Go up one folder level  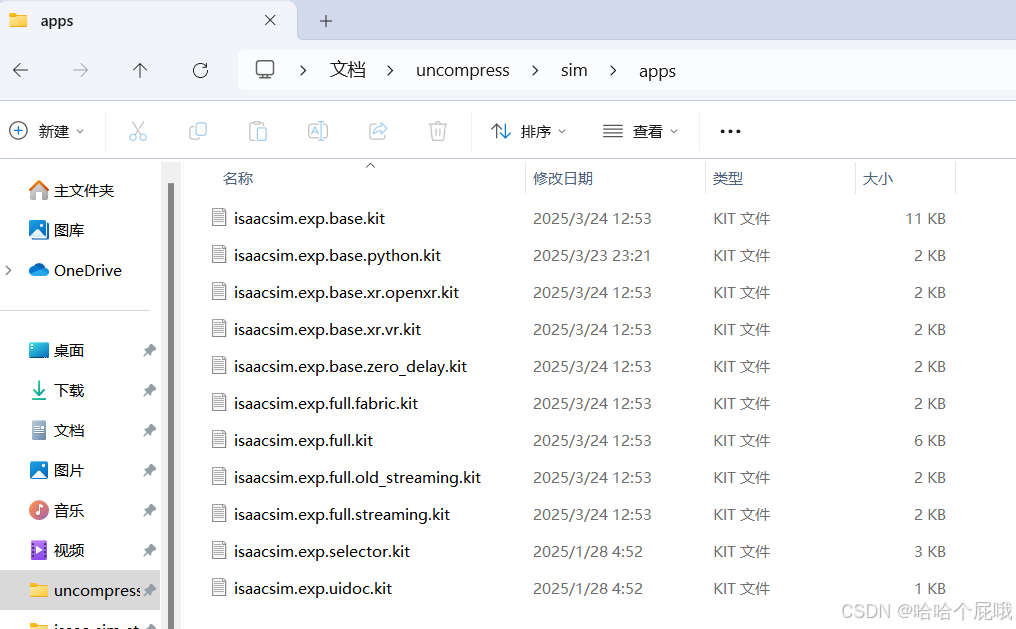[140, 70]
